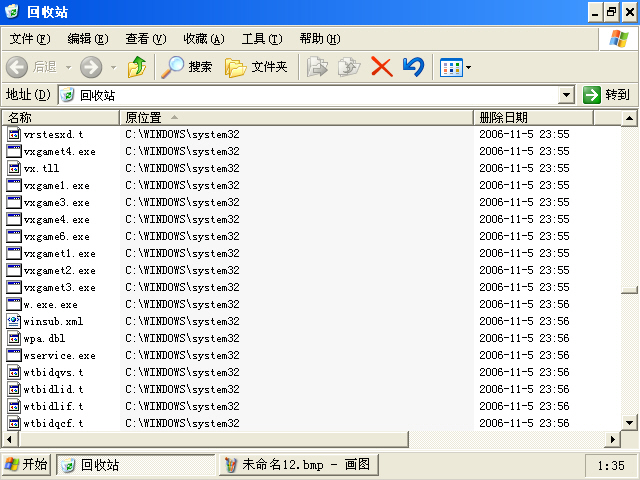Click the vertical scrollbar up arrow
640x480 pixels.
coord(629,118)
